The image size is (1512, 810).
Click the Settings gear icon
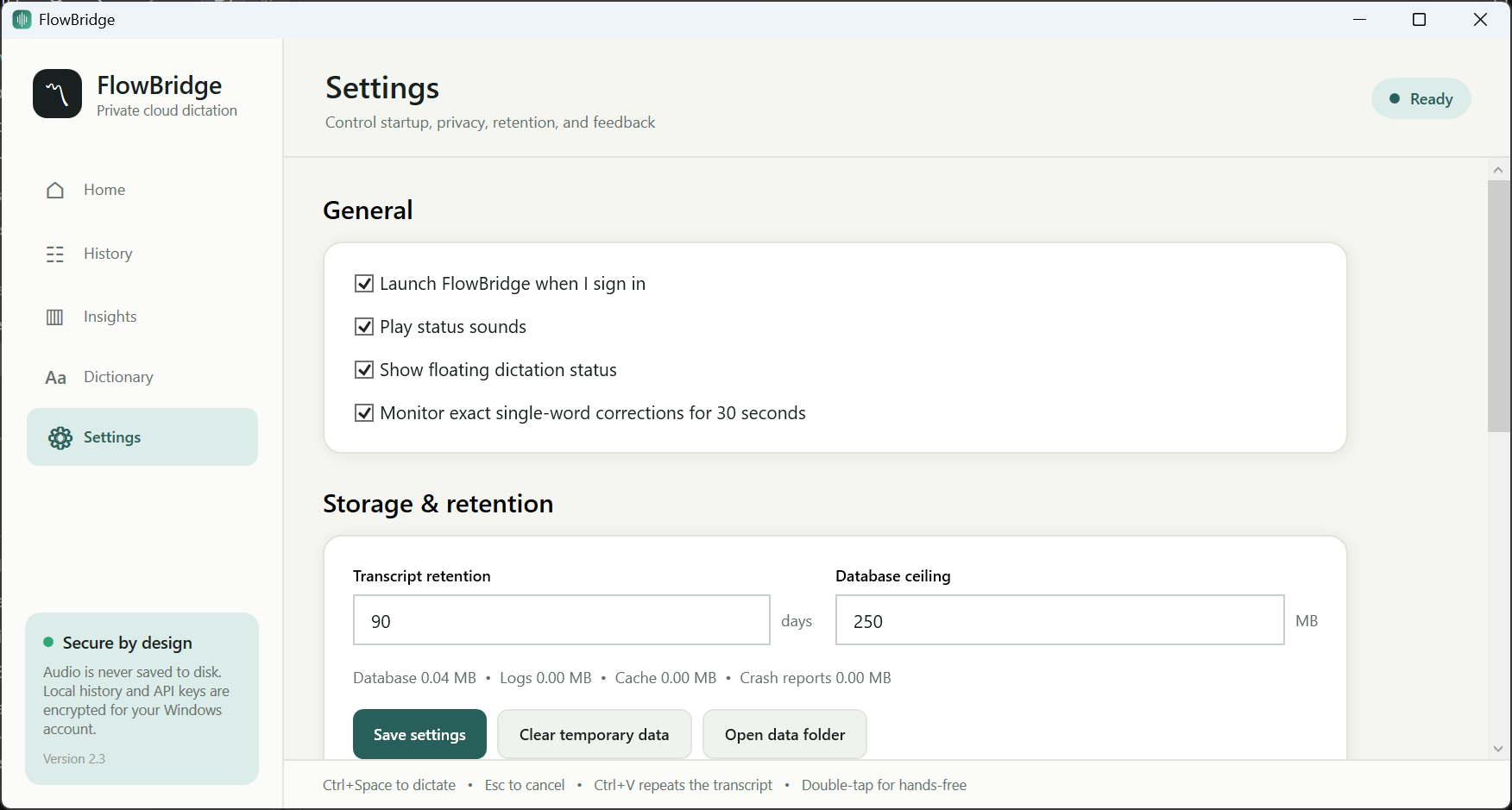pyautogui.click(x=60, y=437)
